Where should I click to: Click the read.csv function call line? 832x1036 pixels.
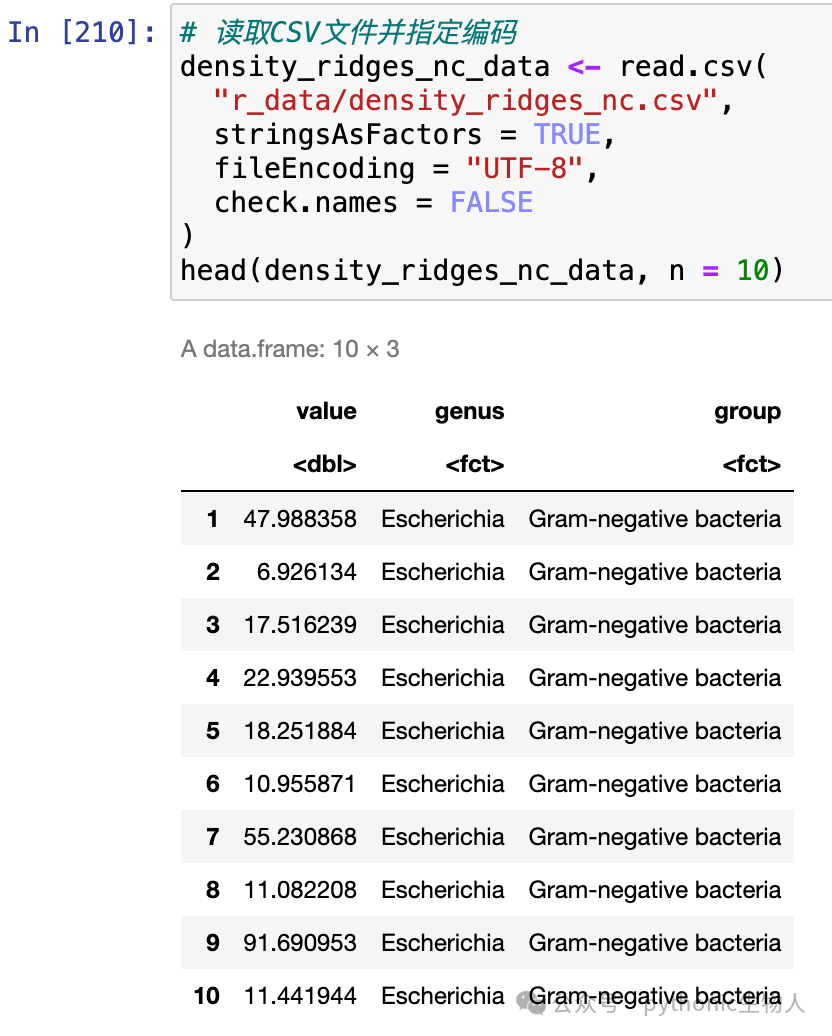pyautogui.click(x=473, y=67)
